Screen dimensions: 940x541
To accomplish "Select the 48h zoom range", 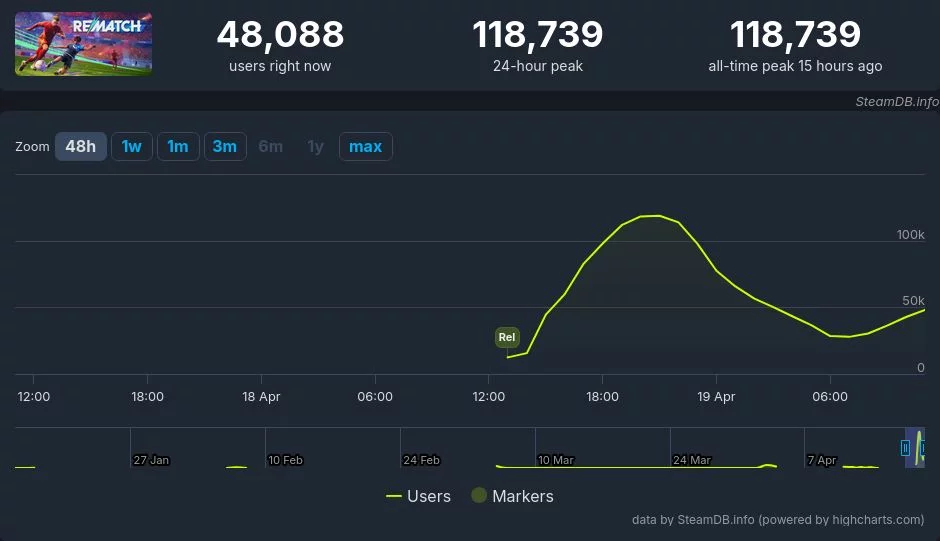I will 81,146.
